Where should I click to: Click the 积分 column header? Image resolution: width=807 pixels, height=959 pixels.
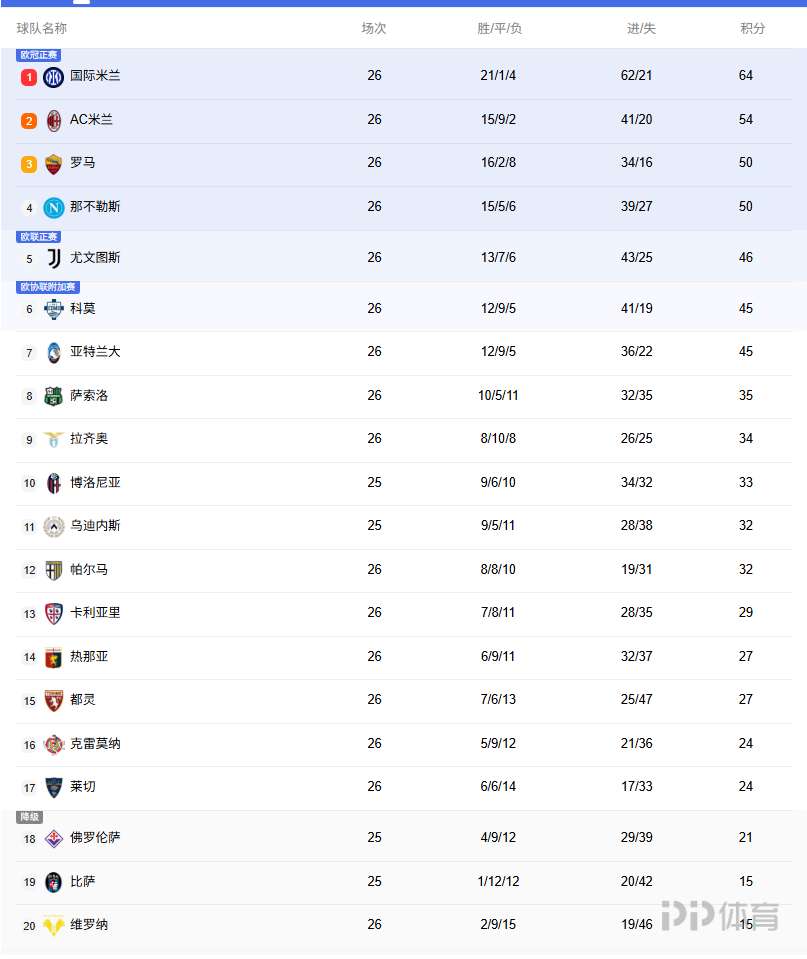click(752, 28)
